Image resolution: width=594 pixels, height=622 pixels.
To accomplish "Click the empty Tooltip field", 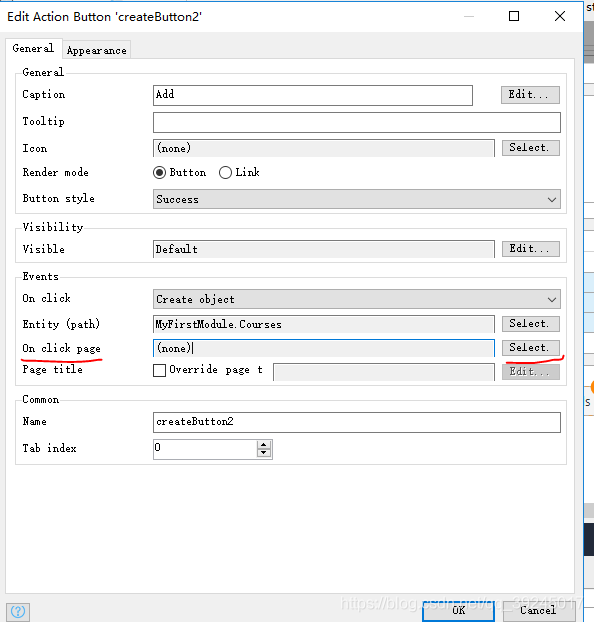I will [x=357, y=122].
